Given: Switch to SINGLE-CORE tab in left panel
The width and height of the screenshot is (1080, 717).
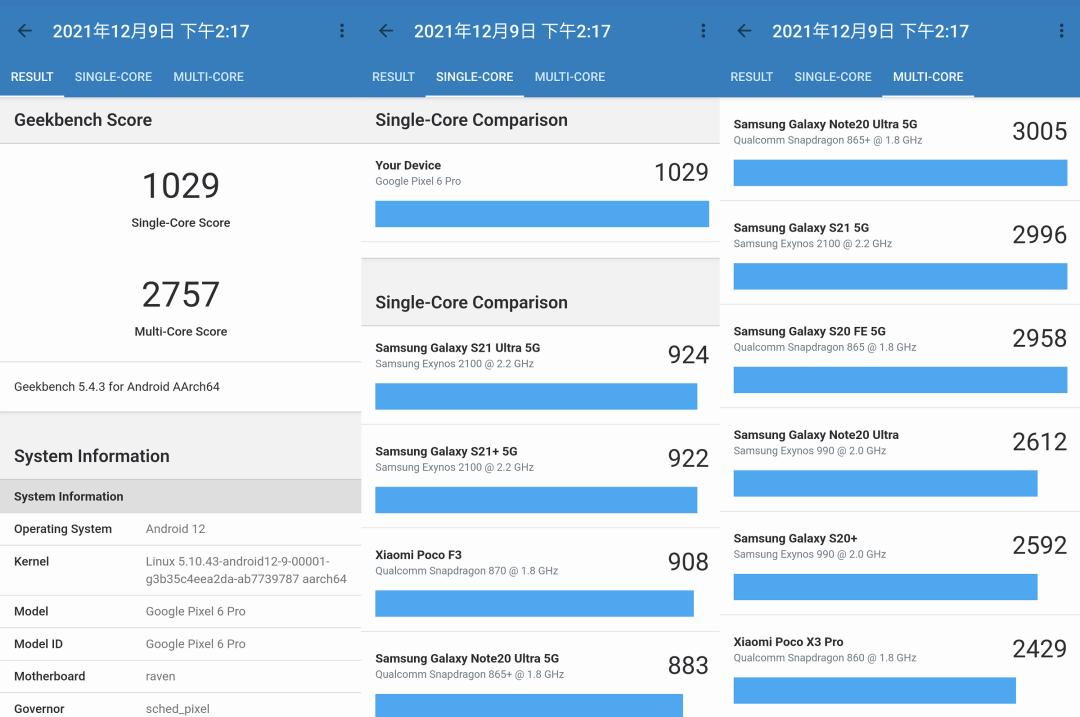Looking at the screenshot, I should [113, 77].
